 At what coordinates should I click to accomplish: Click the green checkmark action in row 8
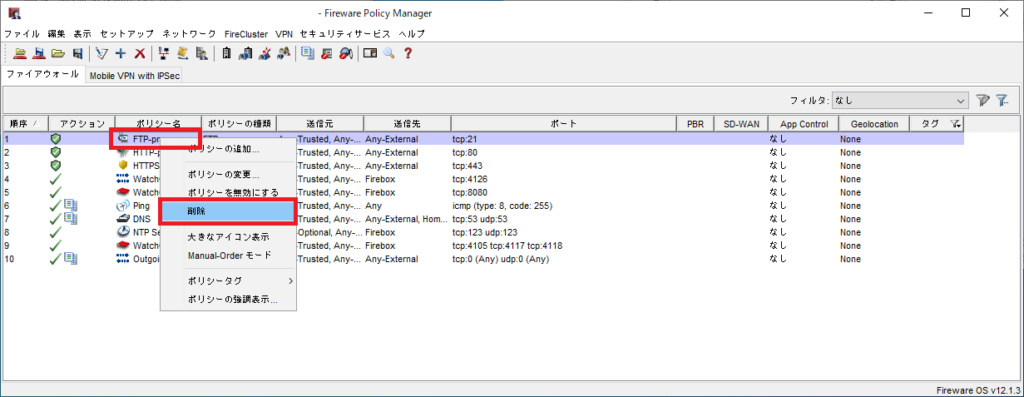(x=56, y=232)
